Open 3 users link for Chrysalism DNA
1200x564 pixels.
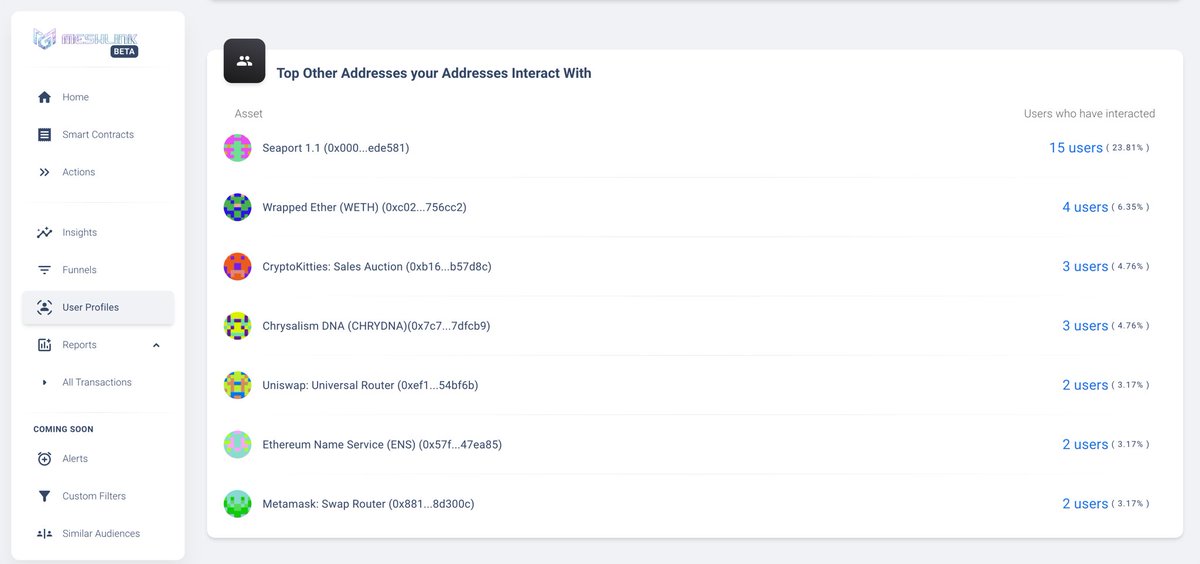coord(1085,326)
